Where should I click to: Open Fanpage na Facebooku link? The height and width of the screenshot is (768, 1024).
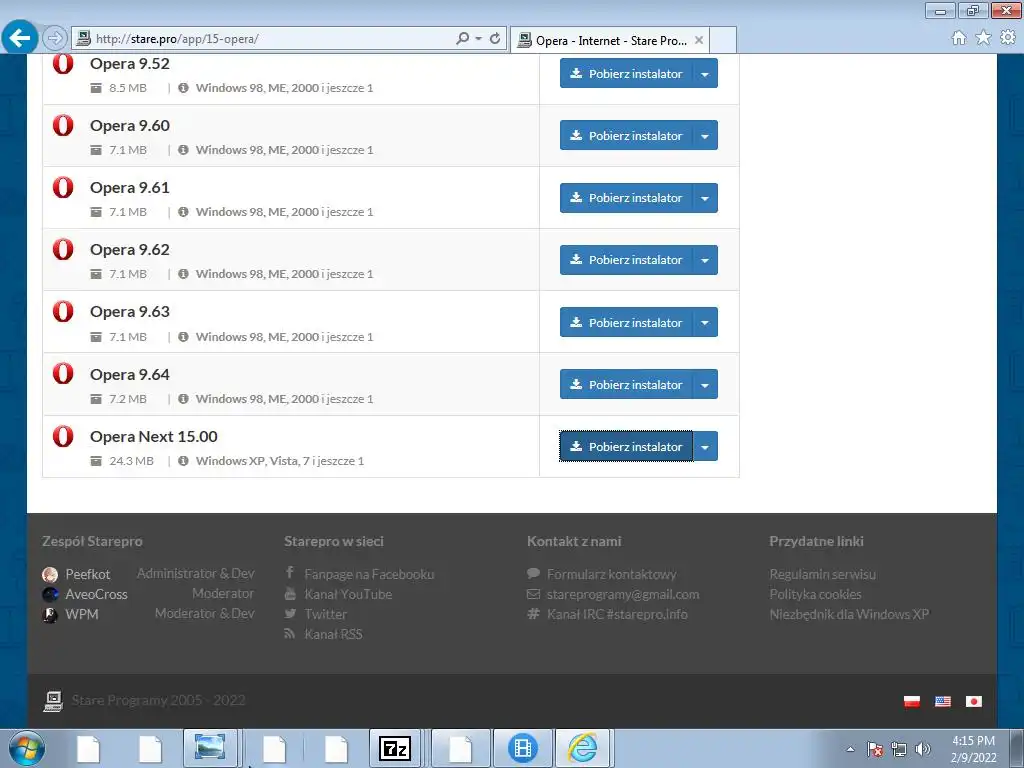coord(369,574)
